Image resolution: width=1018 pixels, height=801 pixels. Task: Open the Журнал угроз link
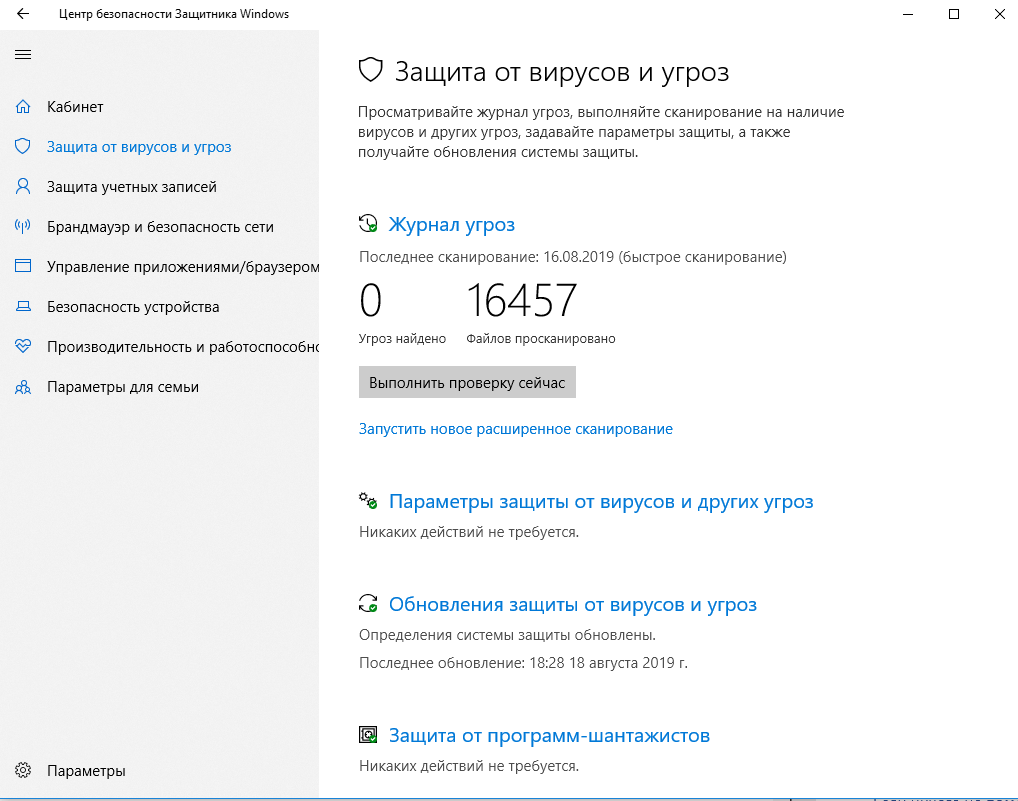point(451,225)
